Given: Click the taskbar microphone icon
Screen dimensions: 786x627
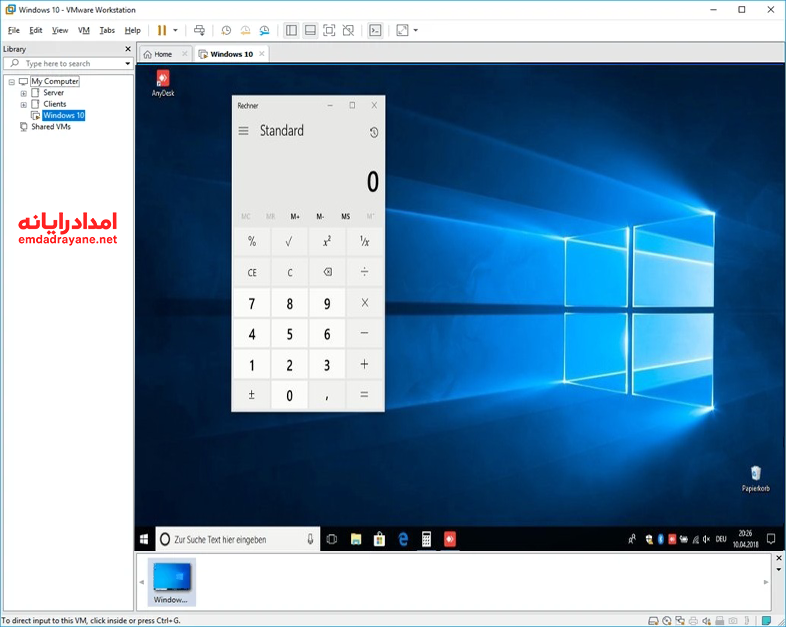Looking at the screenshot, I should 310,539.
